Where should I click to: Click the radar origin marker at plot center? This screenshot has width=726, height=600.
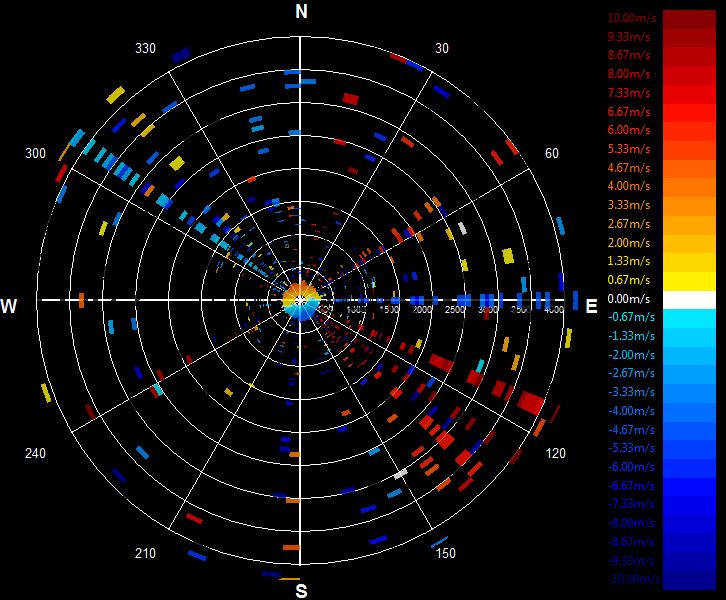click(300, 300)
